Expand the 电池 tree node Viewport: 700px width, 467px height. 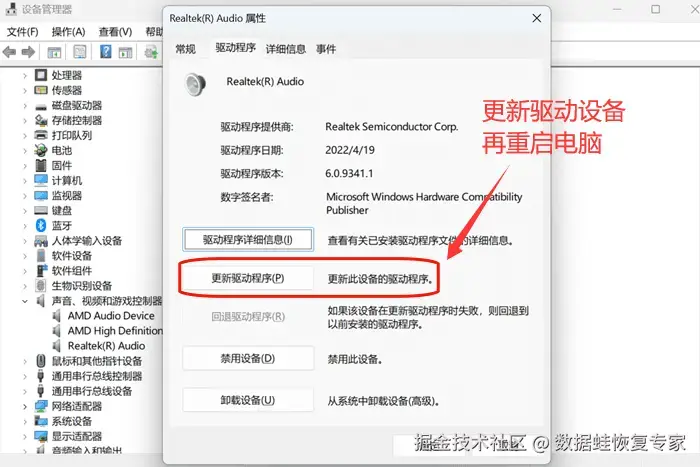pyautogui.click(x=25, y=151)
